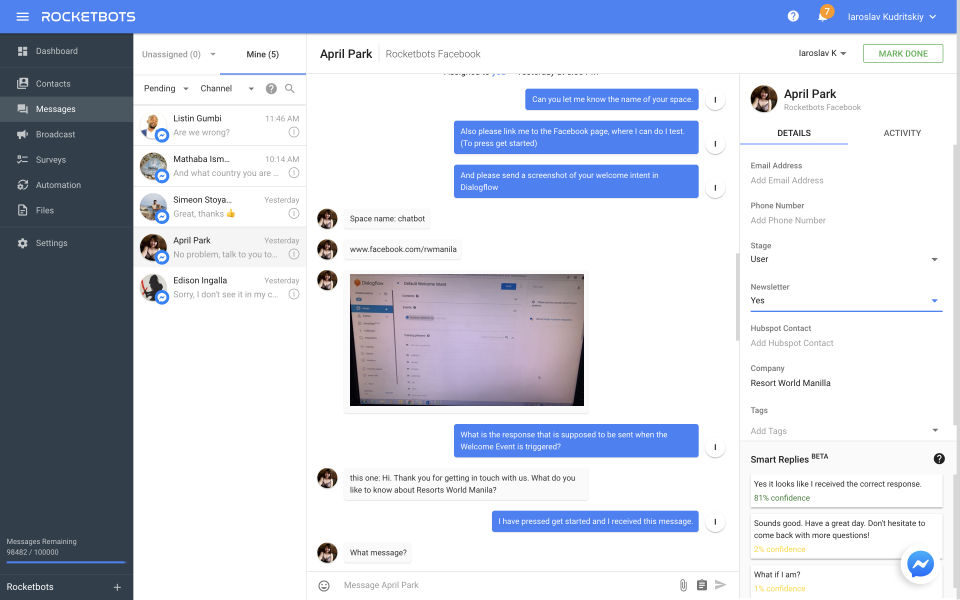The width and height of the screenshot is (960, 600).
Task: Open Broadcast from the sidebar
Action: tap(66, 134)
